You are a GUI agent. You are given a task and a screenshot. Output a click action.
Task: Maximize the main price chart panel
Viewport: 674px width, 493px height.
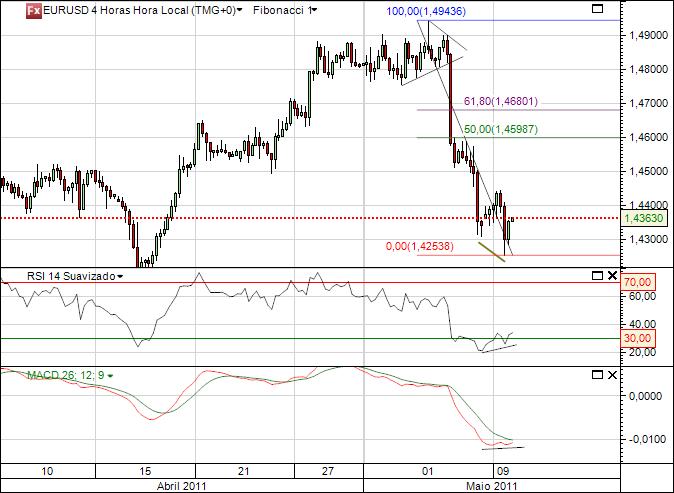click(x=597, y=9)
